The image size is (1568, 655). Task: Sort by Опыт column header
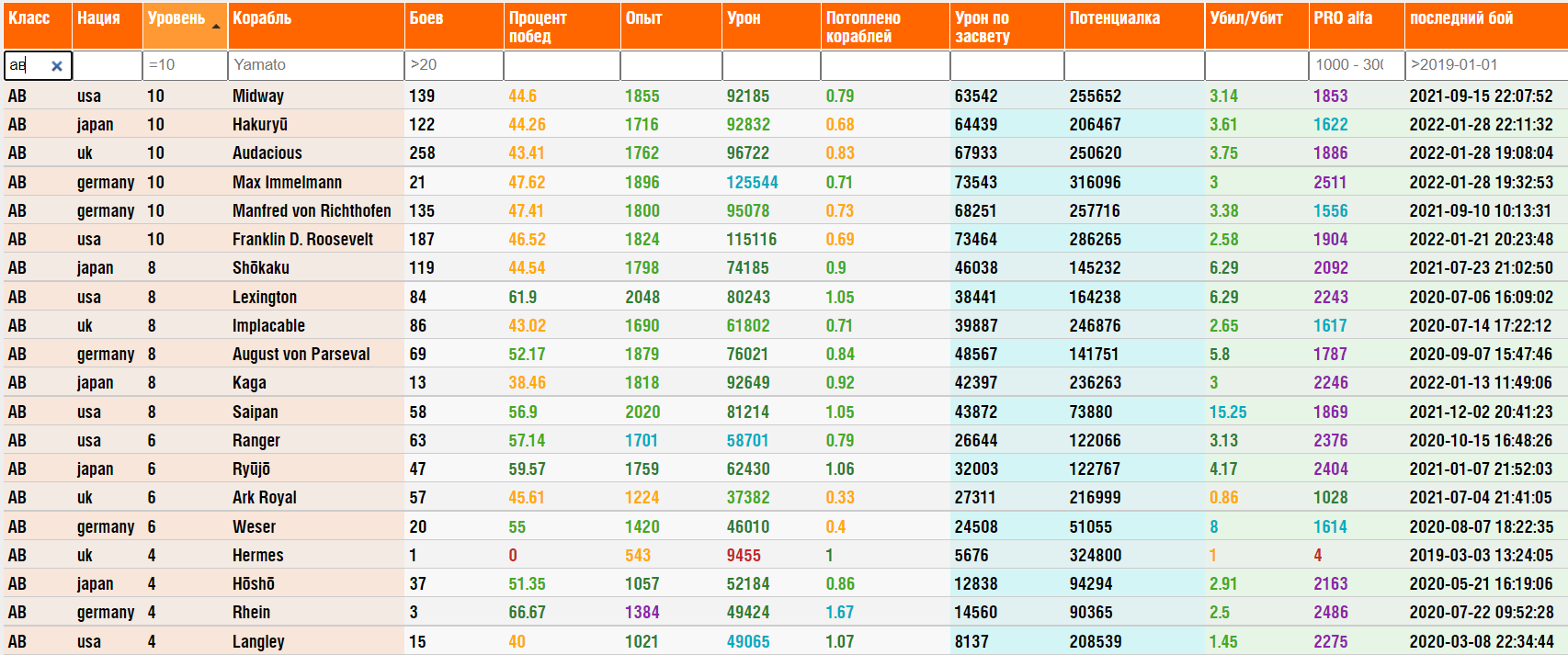point(643,18)
